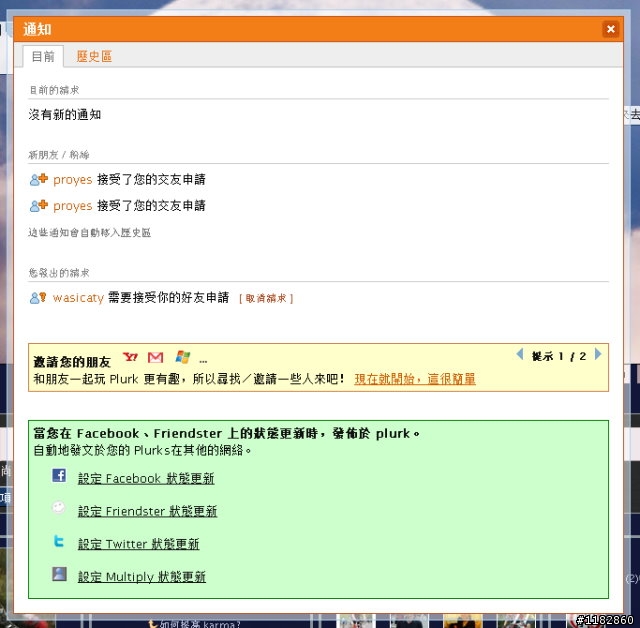Cancel the request via 取消請求 link

266,298
